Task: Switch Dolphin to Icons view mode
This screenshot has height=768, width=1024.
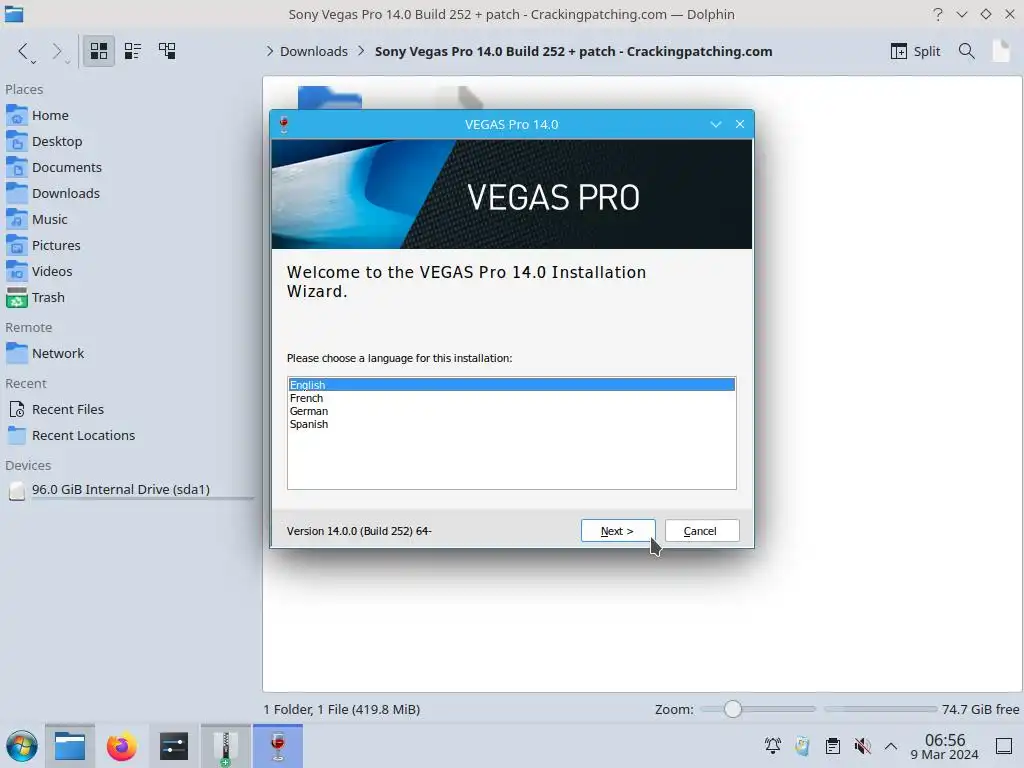Action: click(99, 51)
